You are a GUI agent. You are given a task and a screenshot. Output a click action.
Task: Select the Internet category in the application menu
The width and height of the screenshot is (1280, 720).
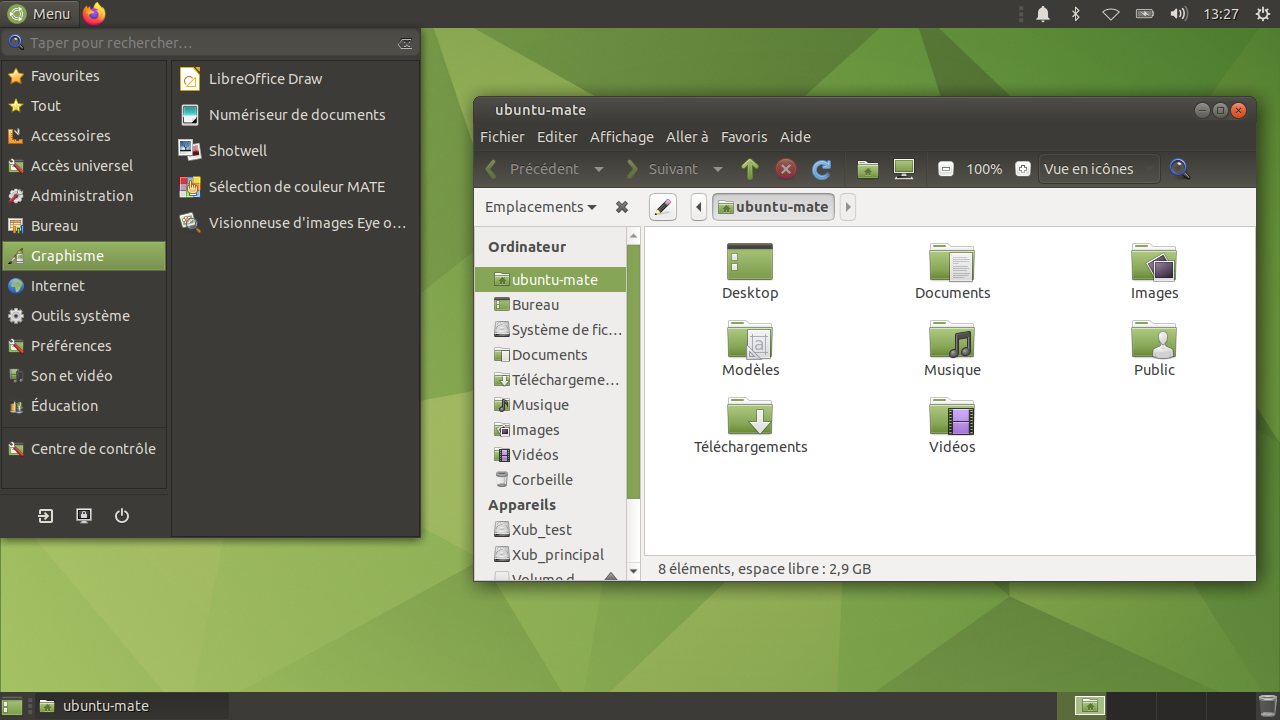point(58,286)
